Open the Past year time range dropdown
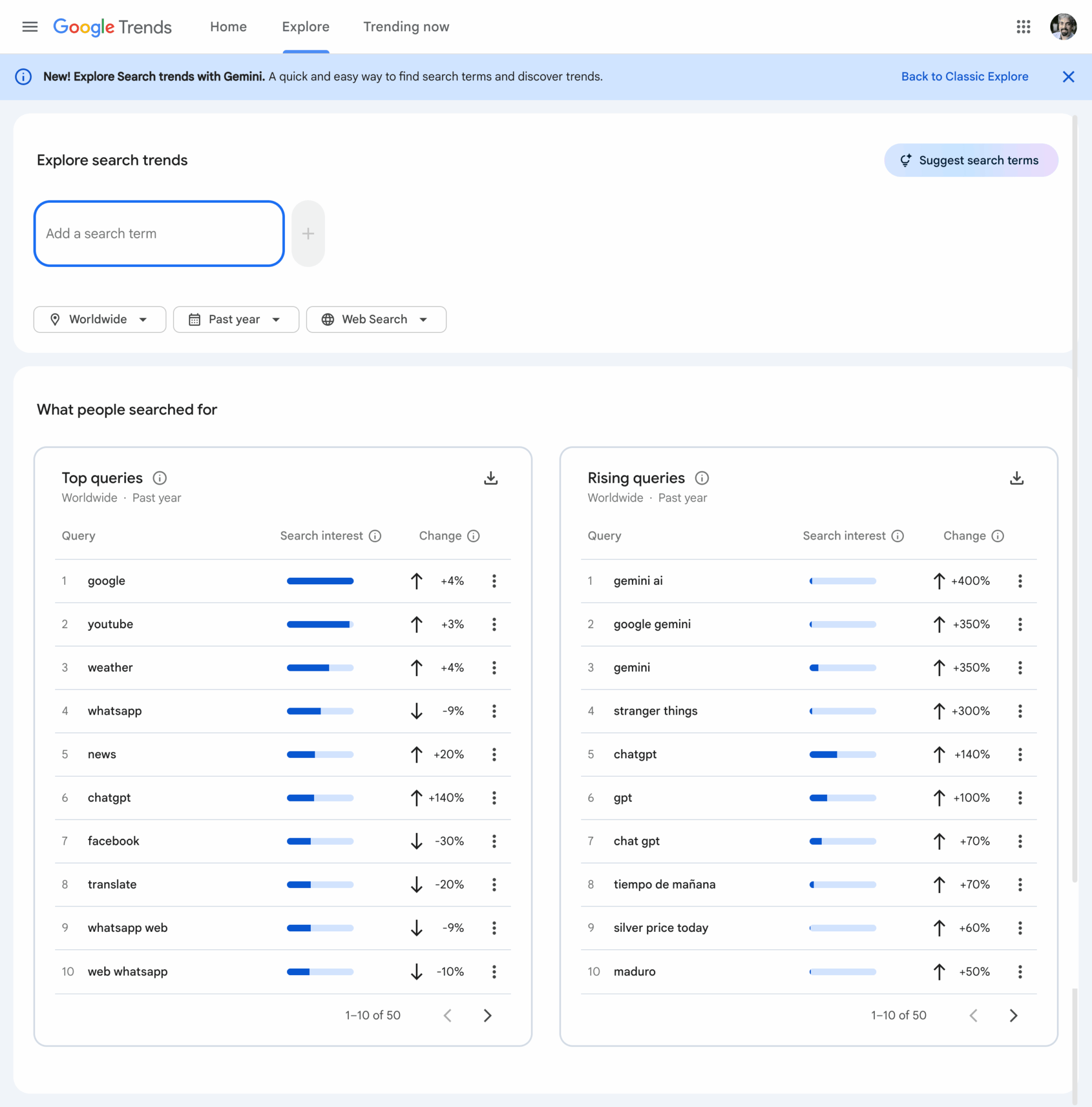This screenshot has width=1092, height=1107. pyautogui.click(x=236, y=319)
